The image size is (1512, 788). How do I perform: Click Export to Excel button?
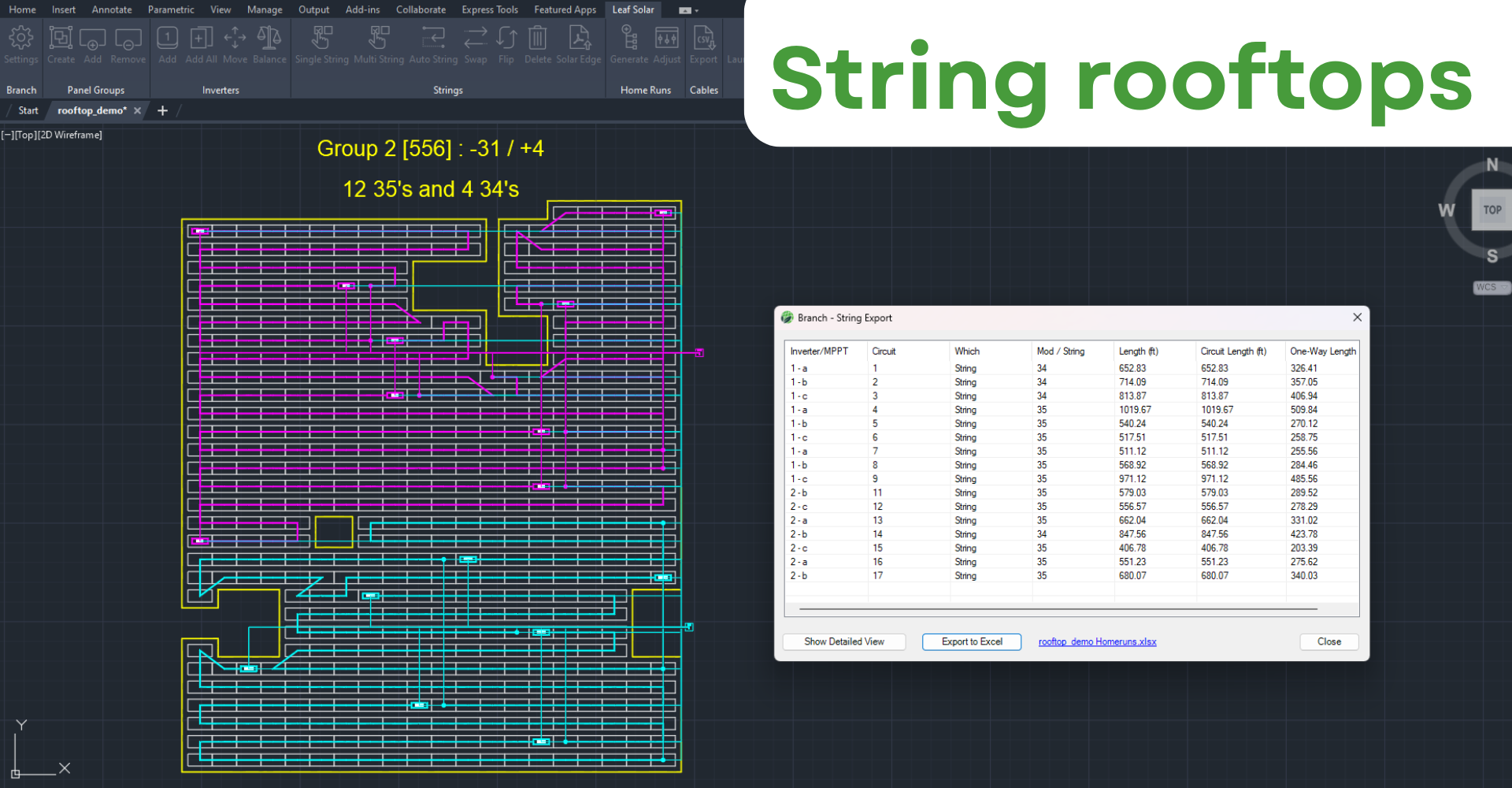972,641
